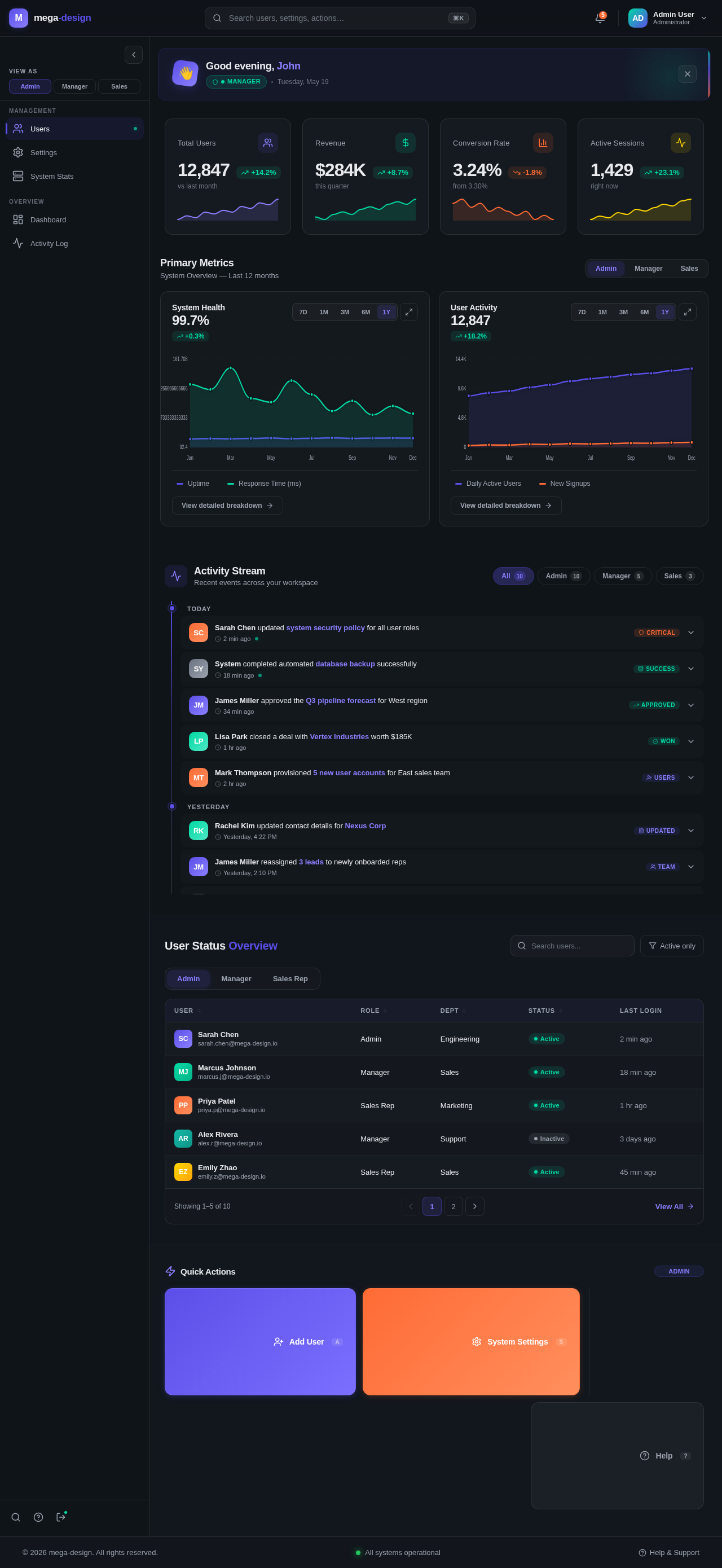Screen dimensions: 722x1568
Task: Set View As to Sales
Action: (x=120, y=86)
